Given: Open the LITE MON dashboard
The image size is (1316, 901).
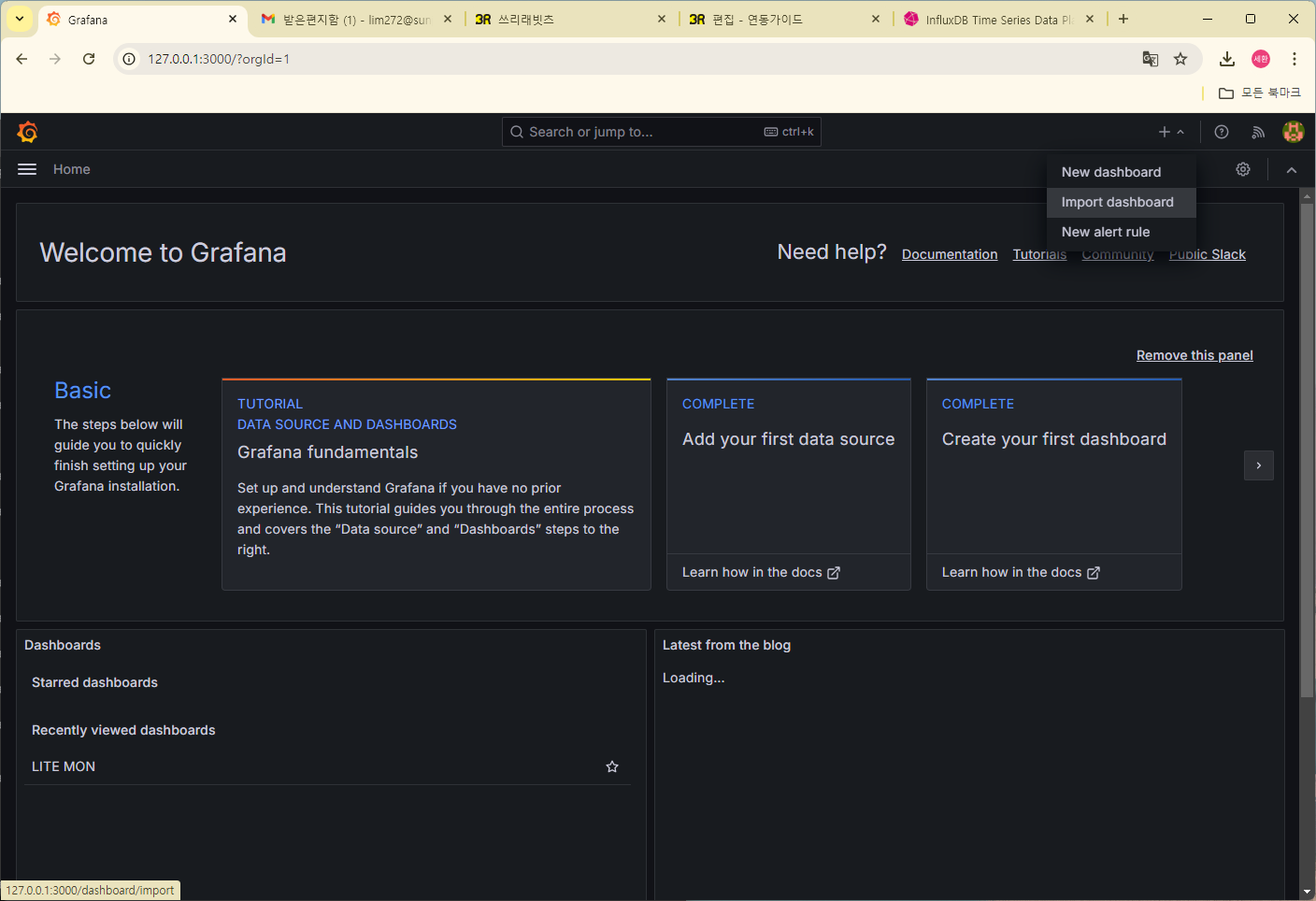Looking at the screenshot, I should click(x=64, y=766).
